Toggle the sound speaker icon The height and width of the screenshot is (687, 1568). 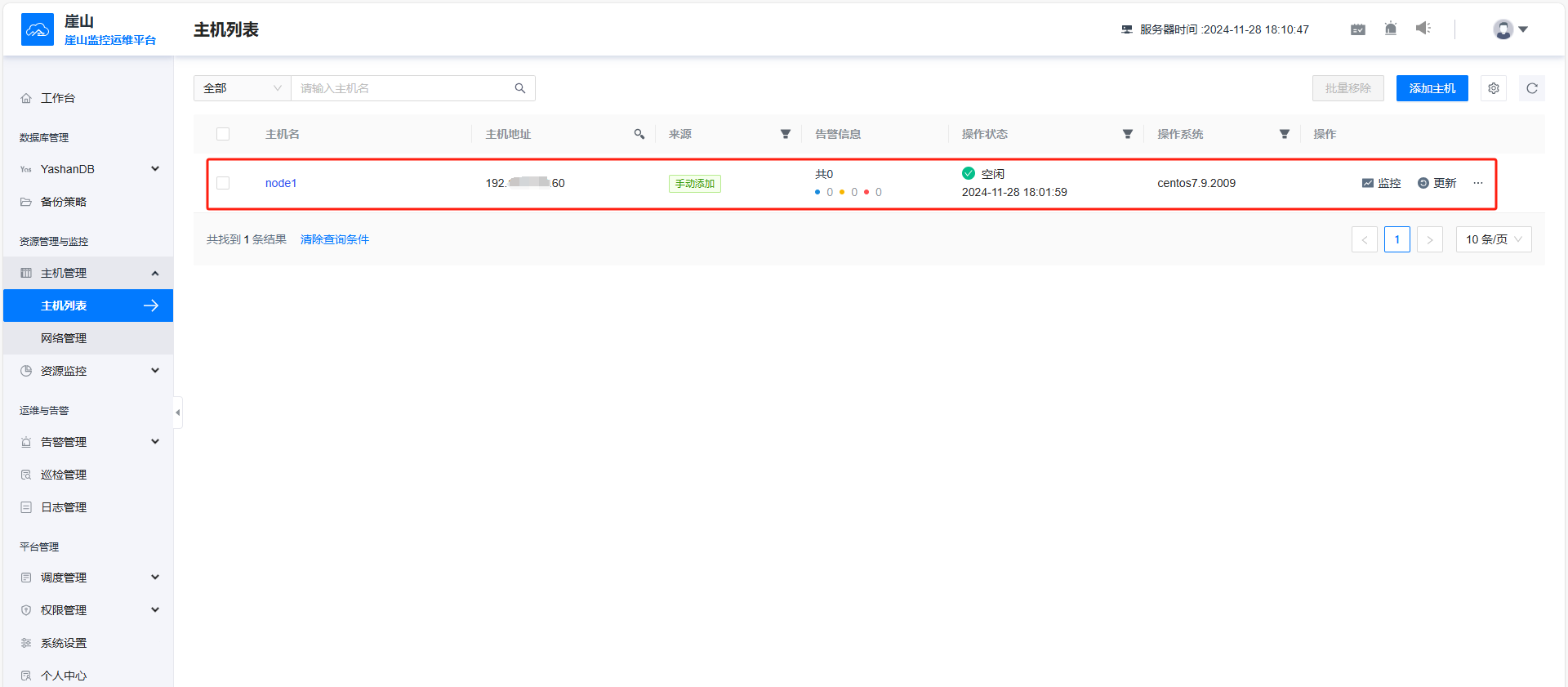(1423, 29)
